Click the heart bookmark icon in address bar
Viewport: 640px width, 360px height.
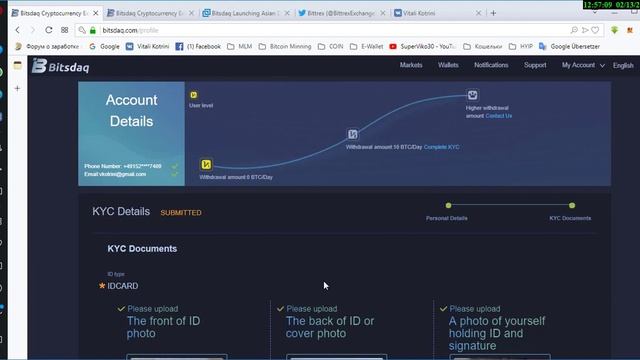[595, 30]
